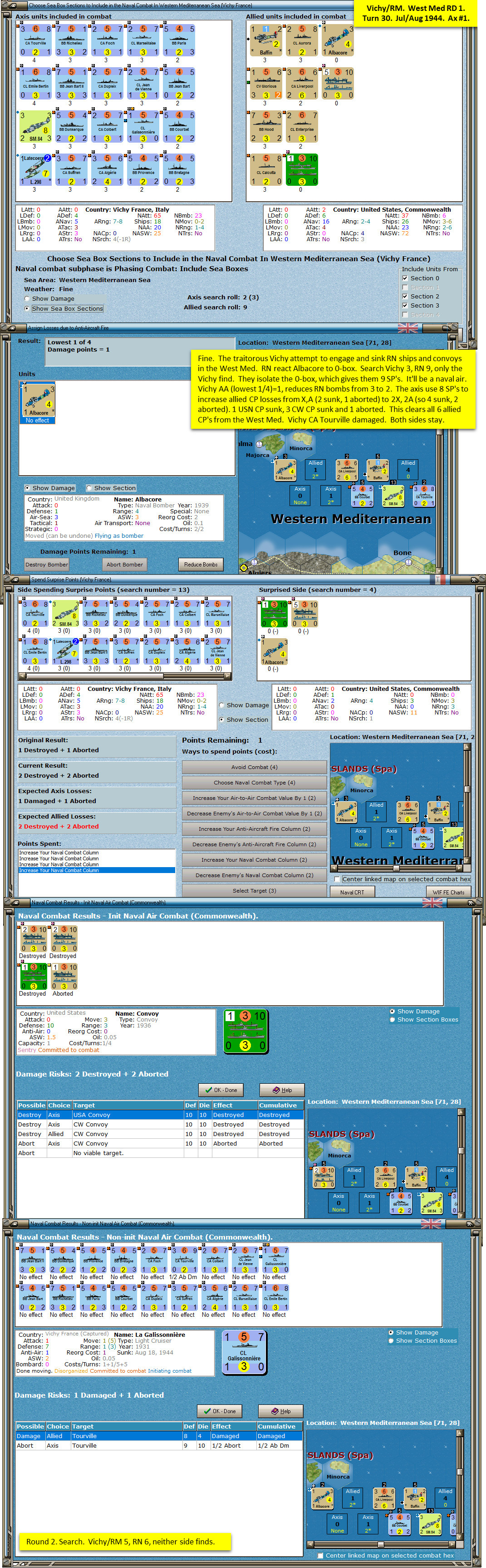Click the Abort Bomber button
The image size is (486, 1568).
[125, 564]
